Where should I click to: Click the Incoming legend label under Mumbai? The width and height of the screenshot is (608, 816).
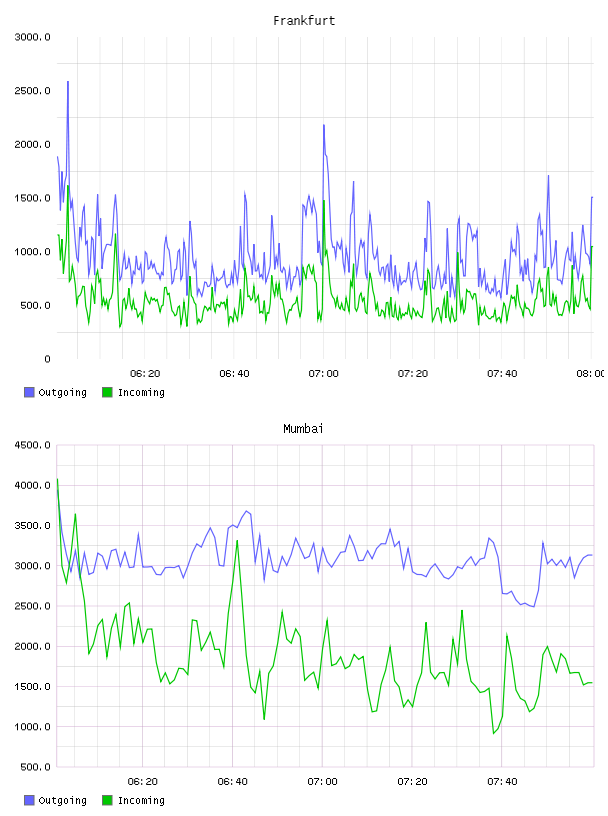tap(141, 801)
